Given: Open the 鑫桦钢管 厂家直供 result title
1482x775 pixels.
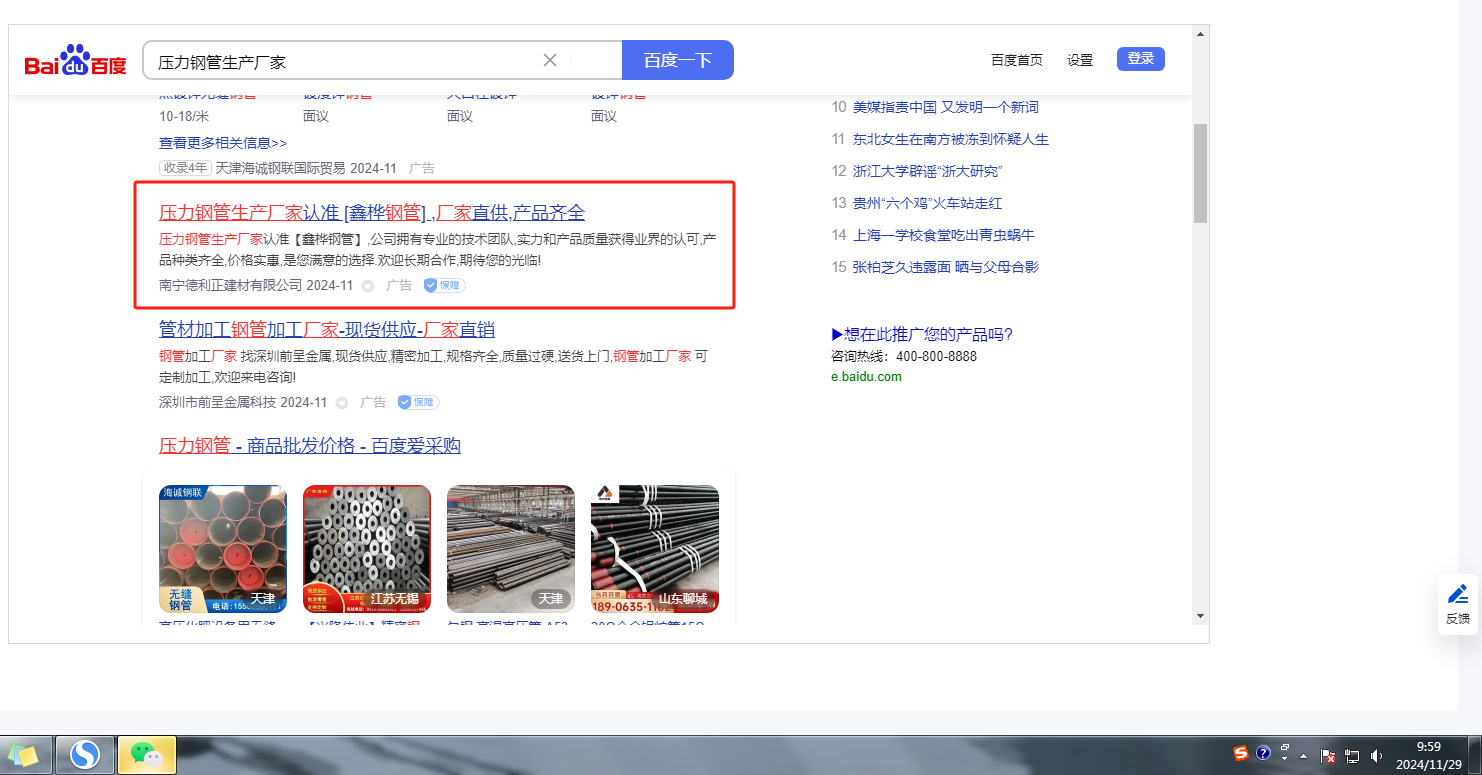Looking at the screenshot, I should click(x=372, y=212).
